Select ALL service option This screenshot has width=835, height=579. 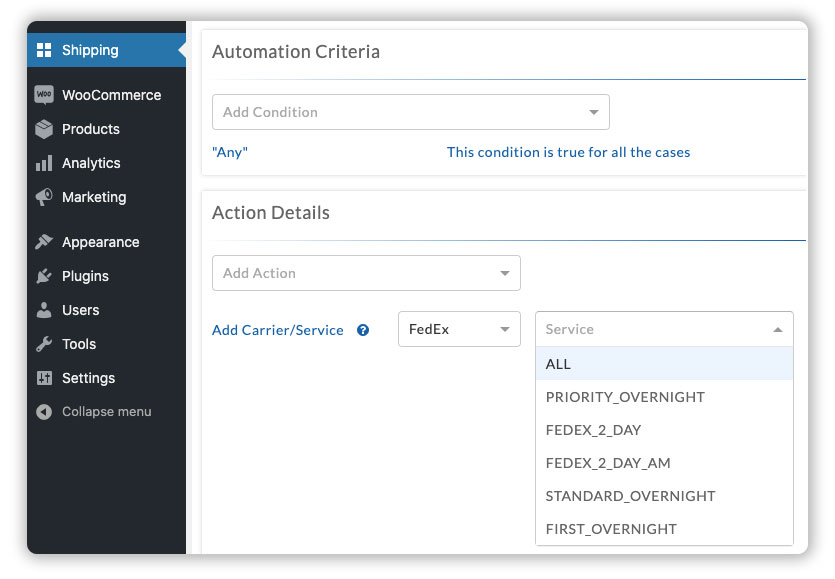tap(664, 364)
